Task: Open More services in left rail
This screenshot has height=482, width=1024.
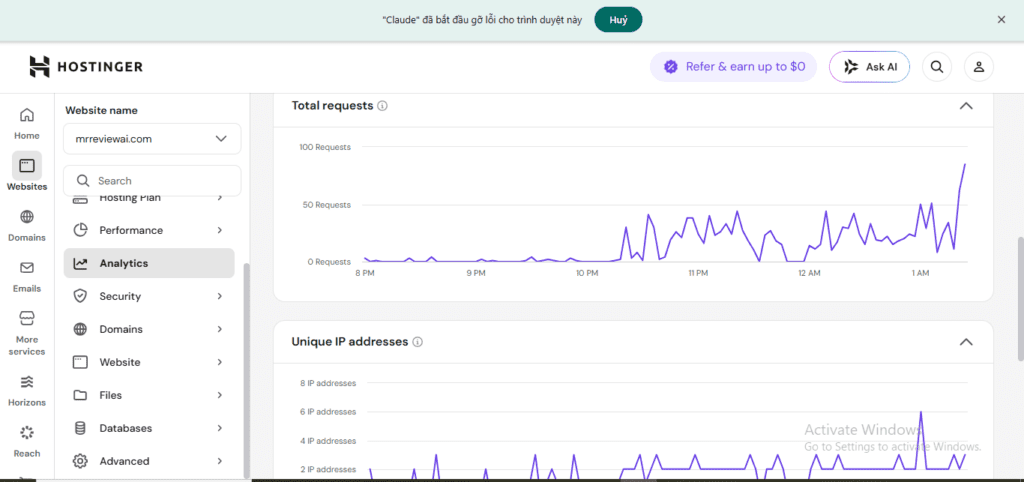Action: [x=27, y=333]
